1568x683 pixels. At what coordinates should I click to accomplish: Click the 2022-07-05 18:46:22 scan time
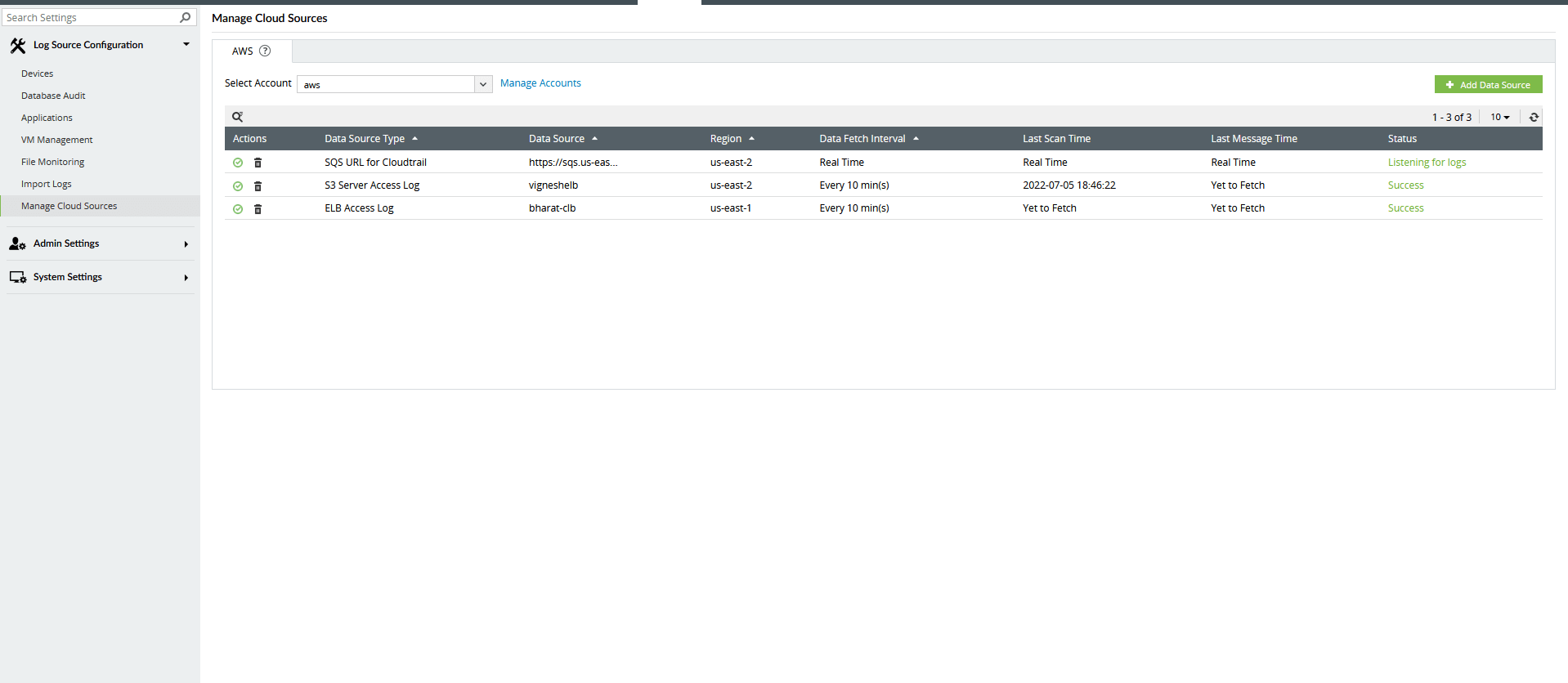coord(1069,185)
